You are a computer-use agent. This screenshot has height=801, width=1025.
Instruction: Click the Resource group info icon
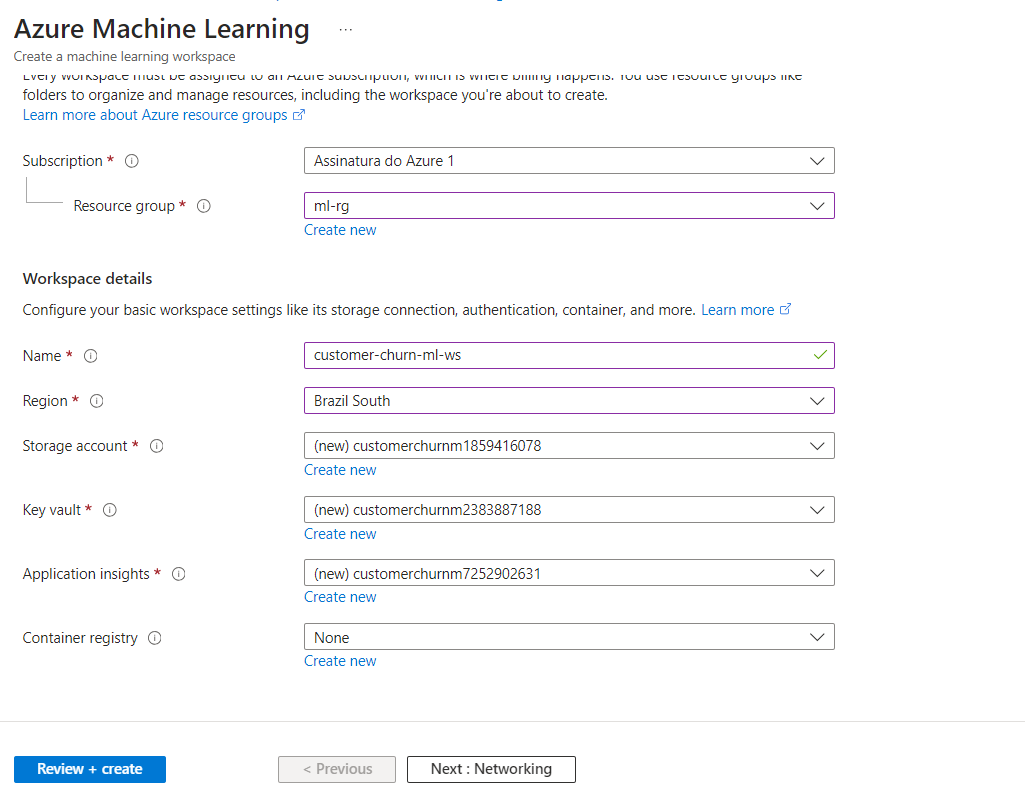204,206
